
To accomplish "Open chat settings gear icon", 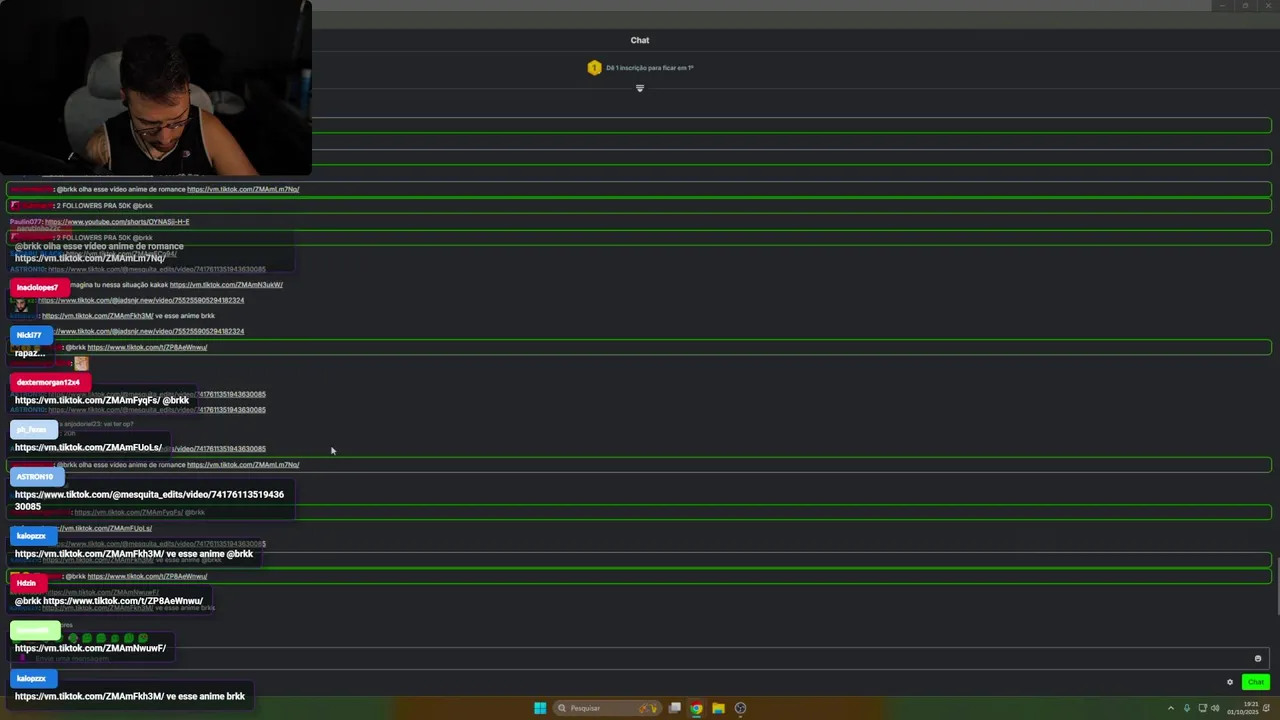I will point(1230,682).
